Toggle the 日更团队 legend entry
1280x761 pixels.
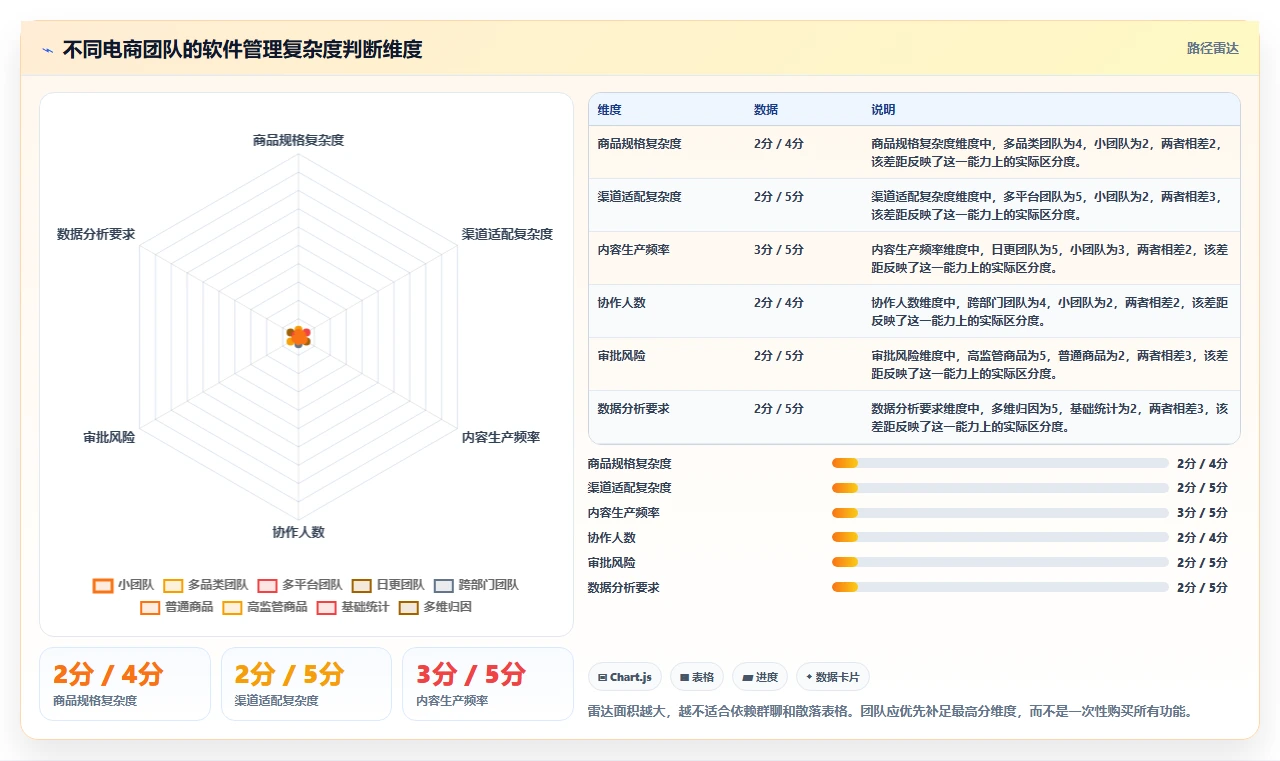[387, 585]
